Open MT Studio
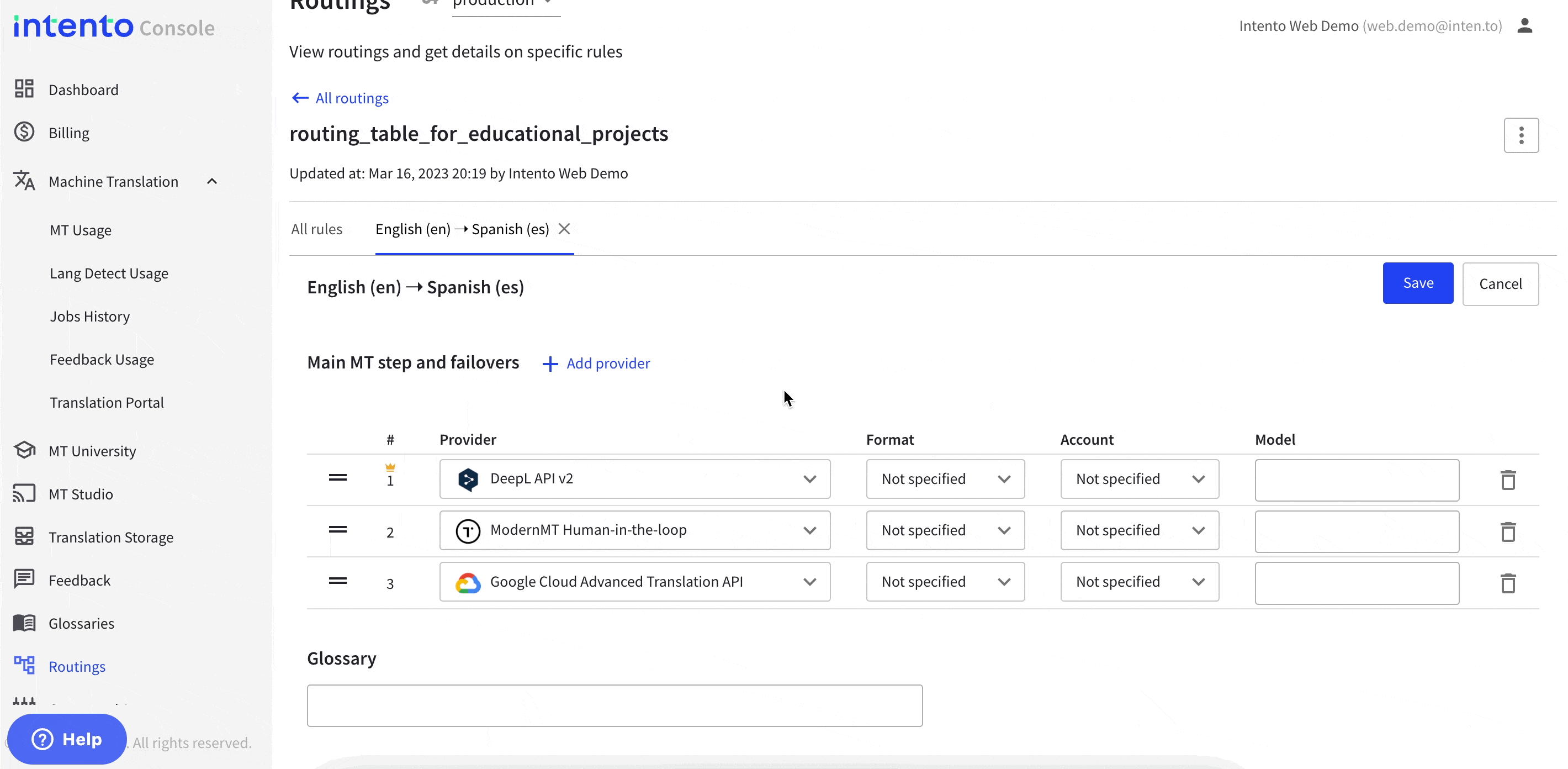 click(81, 494)
